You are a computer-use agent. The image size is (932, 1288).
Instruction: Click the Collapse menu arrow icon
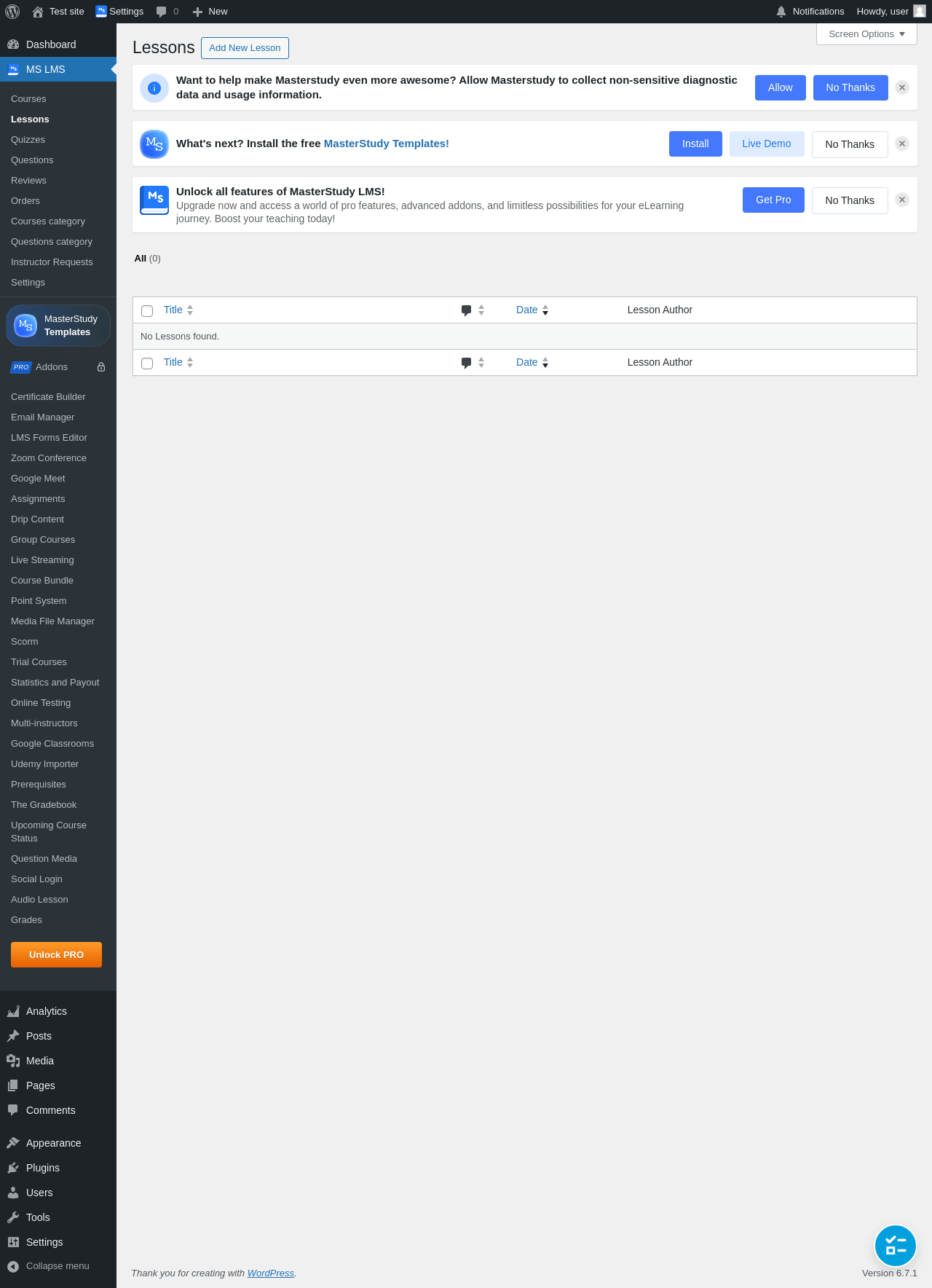click(13, 1266)
